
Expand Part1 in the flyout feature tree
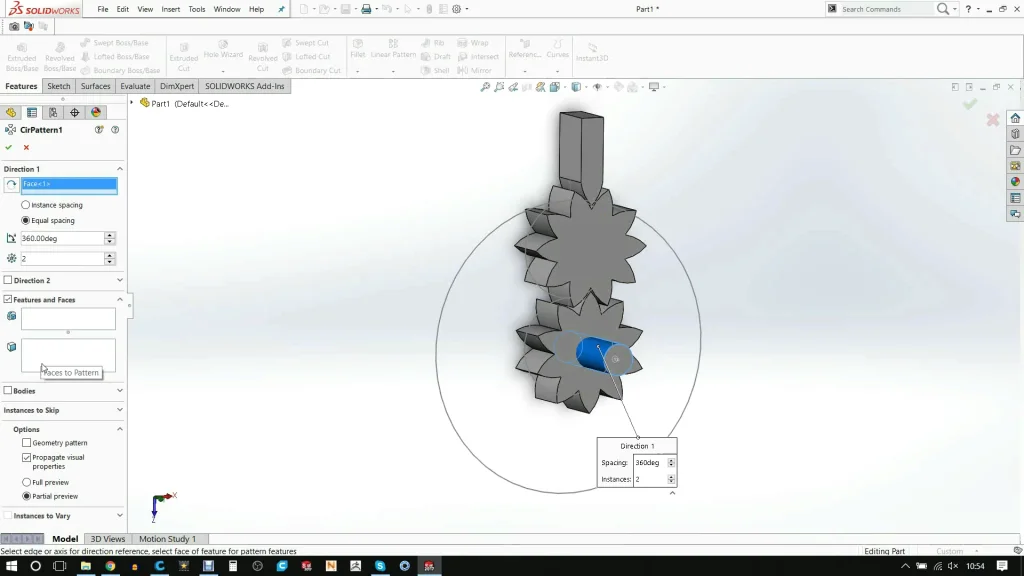pyautogui.click(x=132, y=103)
